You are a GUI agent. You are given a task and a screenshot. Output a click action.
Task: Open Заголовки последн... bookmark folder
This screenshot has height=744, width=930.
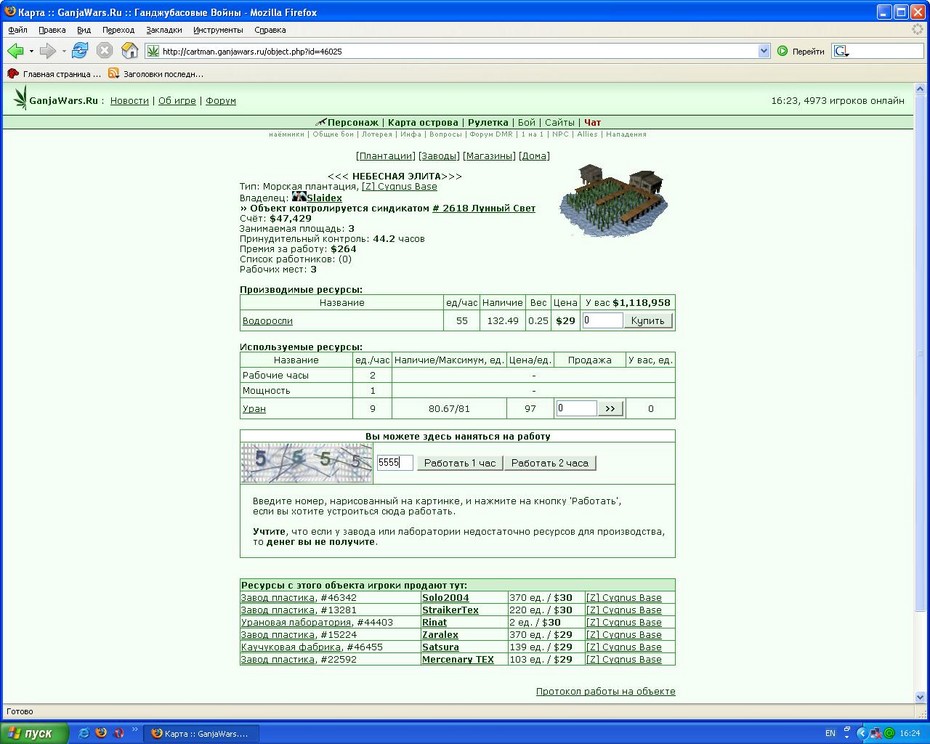coord(155,74)
